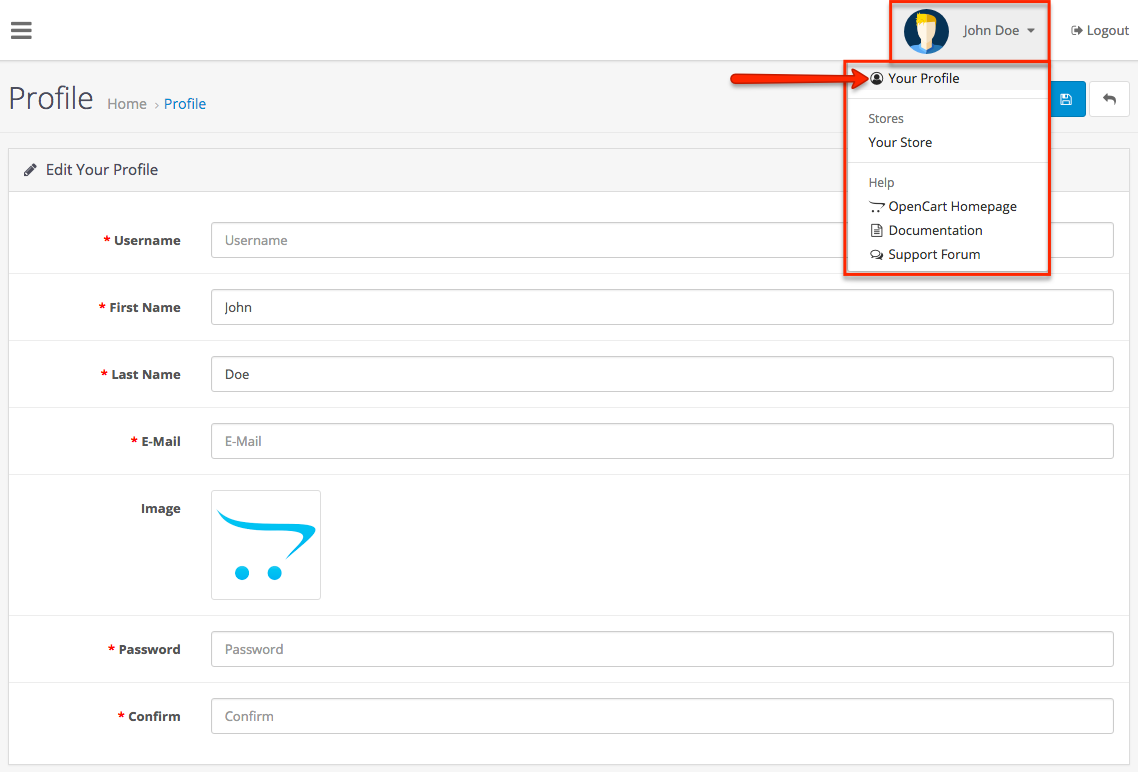Click John Doe's avatar picture
This screenshot has width=1138, height=772.
pos(926,31)
